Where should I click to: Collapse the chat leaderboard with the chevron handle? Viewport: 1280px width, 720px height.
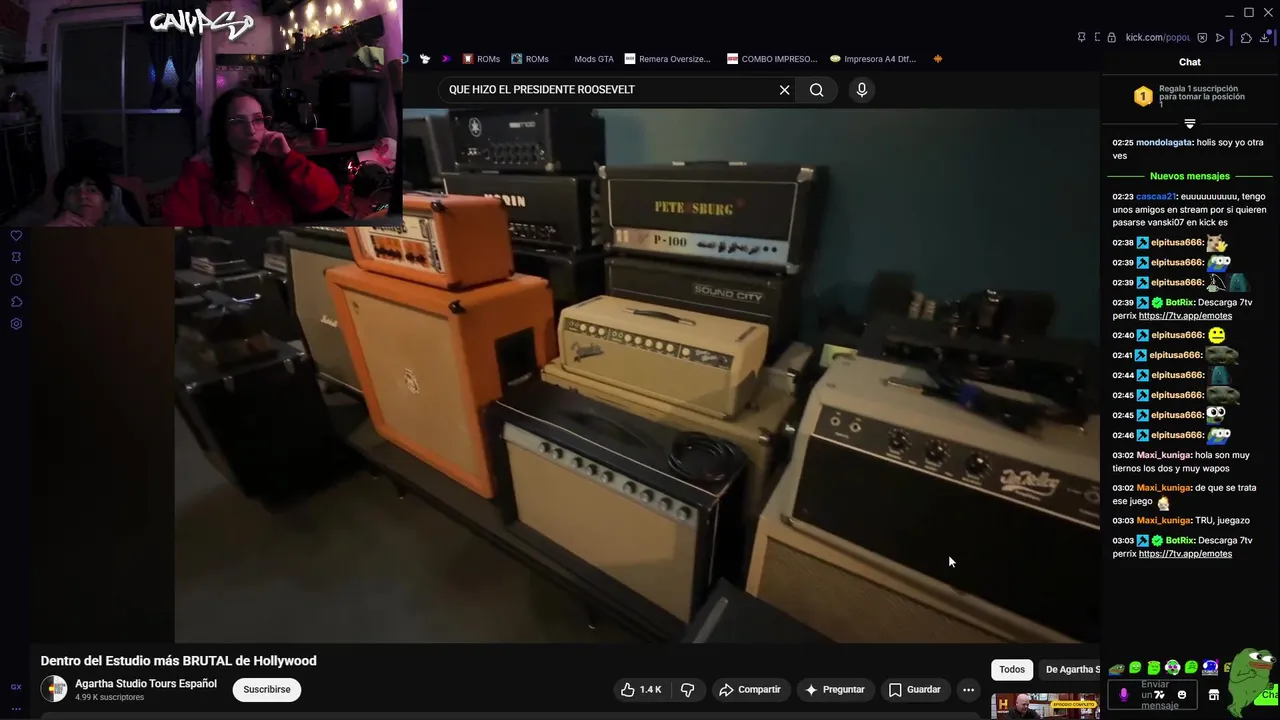(1190, 124)
